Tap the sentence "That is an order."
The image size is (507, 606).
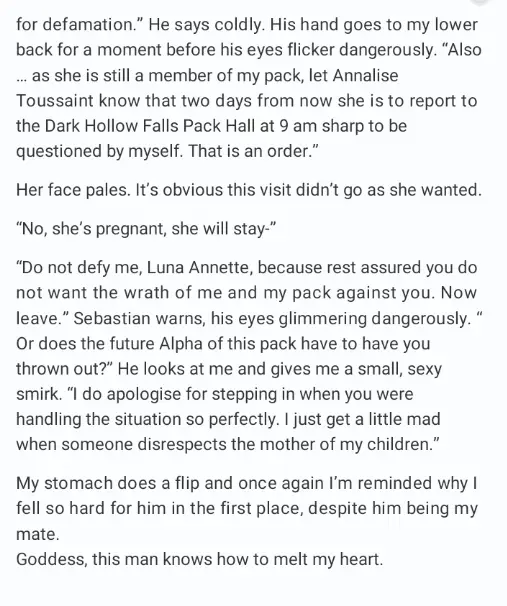point(254,151)
